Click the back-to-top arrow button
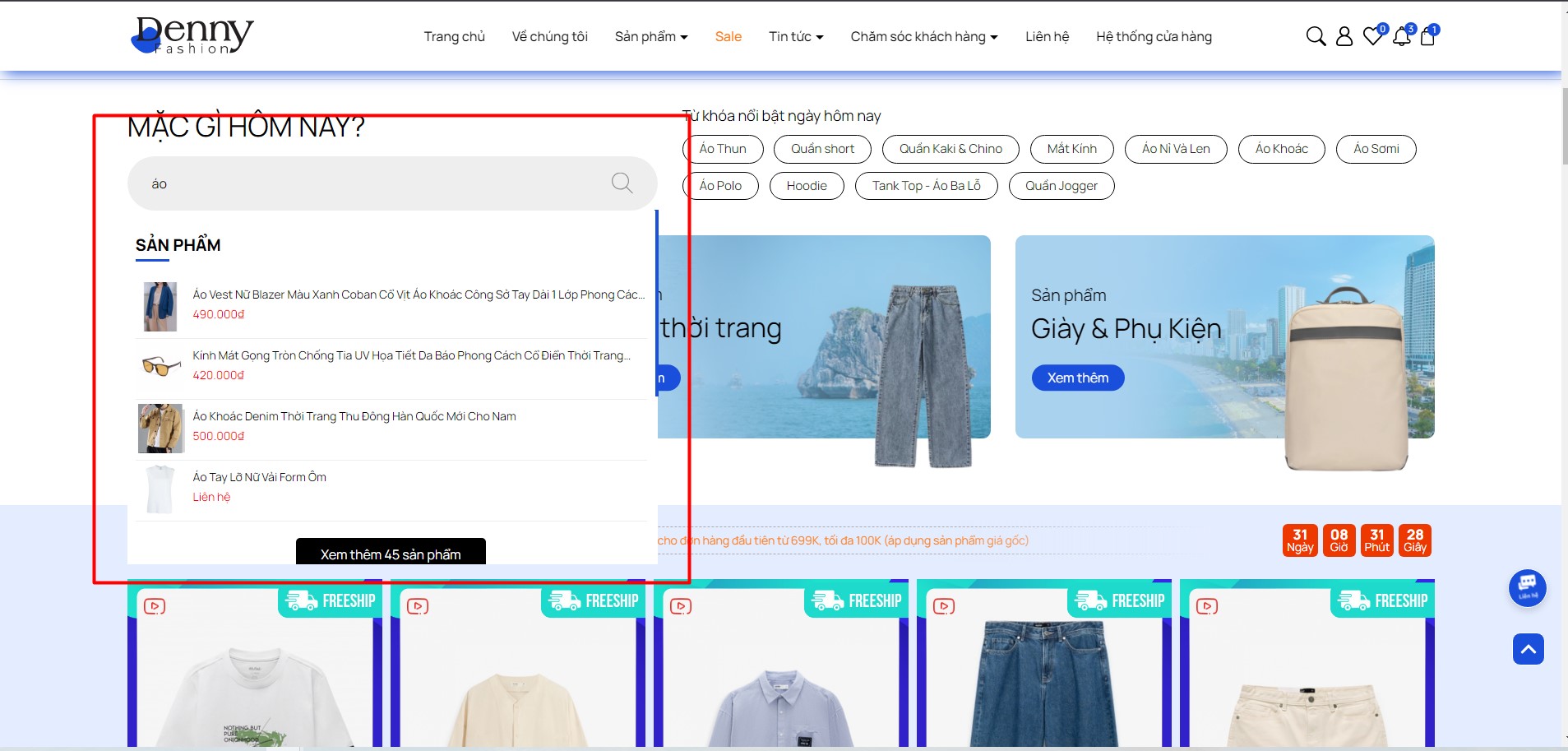This screenshot has width=1568, height=751. [1529, 649]
